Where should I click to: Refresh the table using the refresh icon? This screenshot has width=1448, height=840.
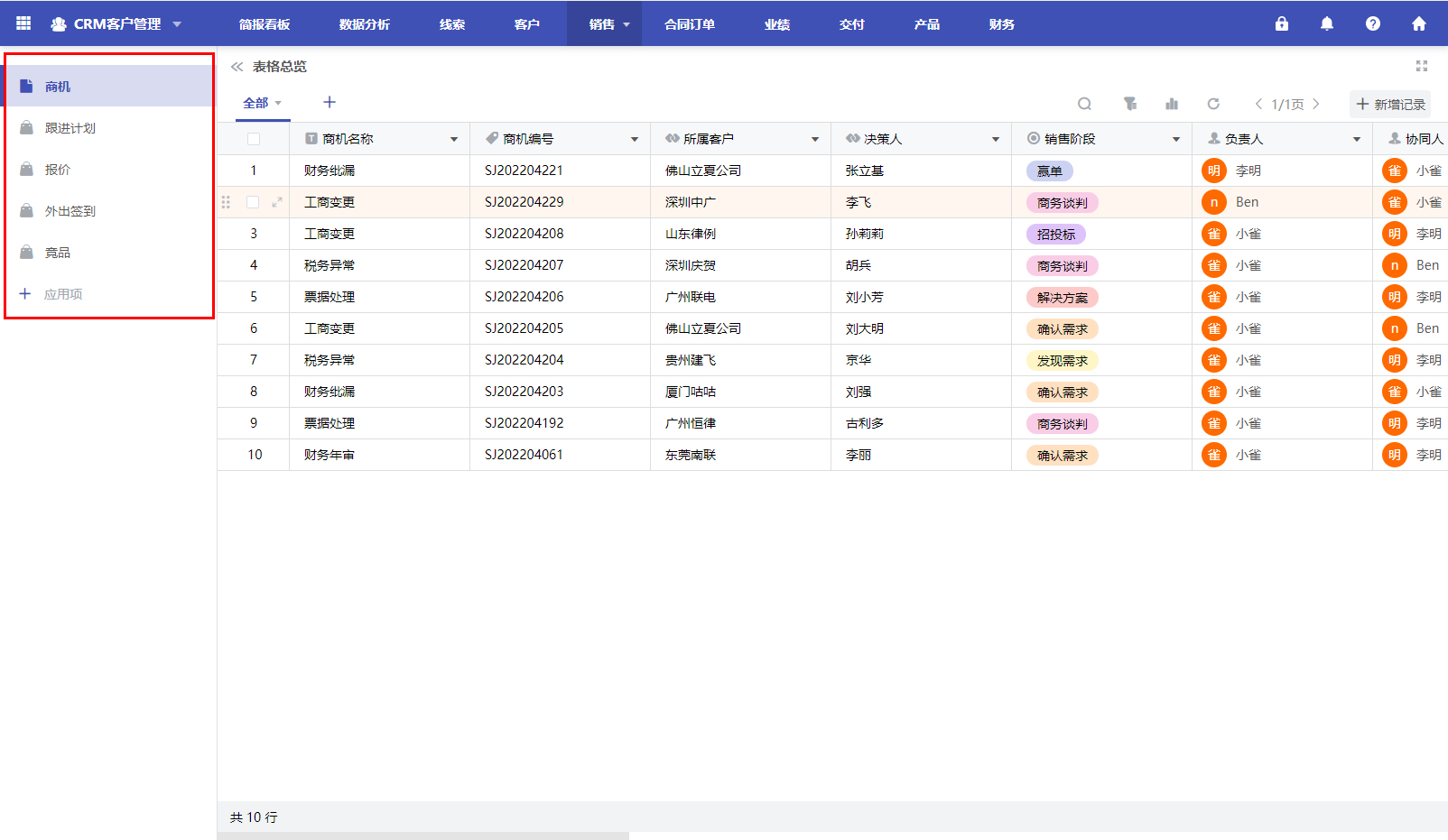point(1214,104)
